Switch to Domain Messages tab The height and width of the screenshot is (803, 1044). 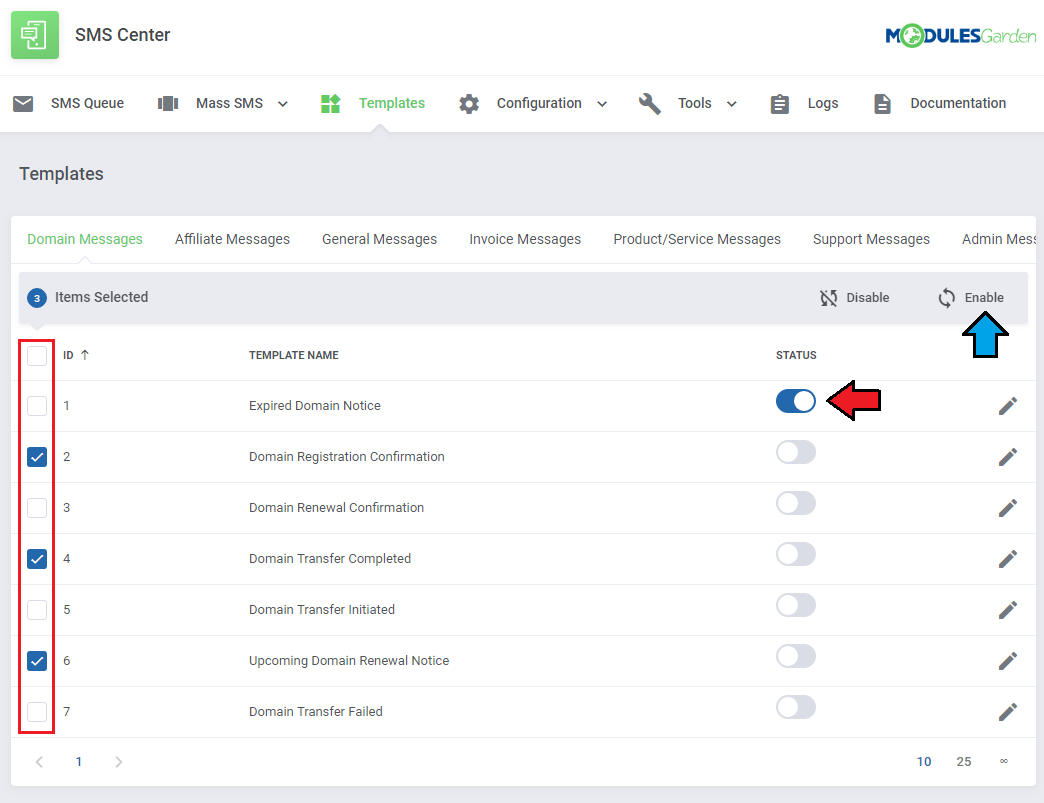tap(85, 239)
